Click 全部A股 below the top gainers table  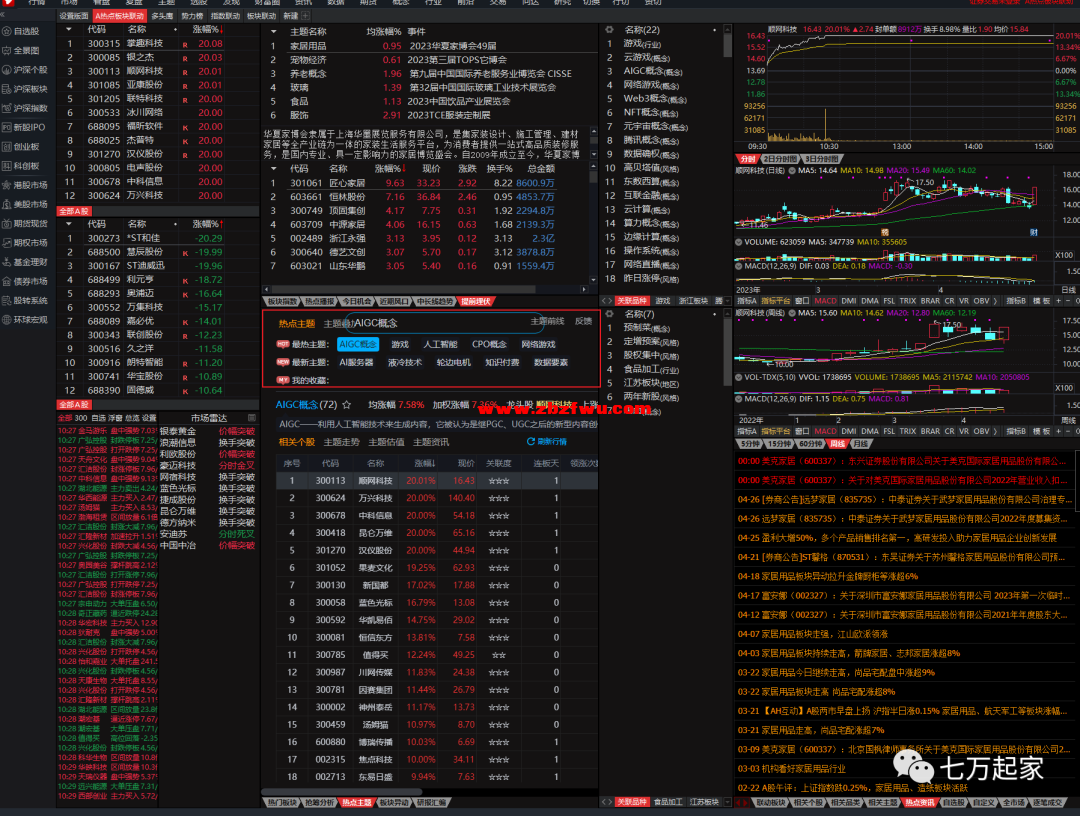[x=74, y=211]
